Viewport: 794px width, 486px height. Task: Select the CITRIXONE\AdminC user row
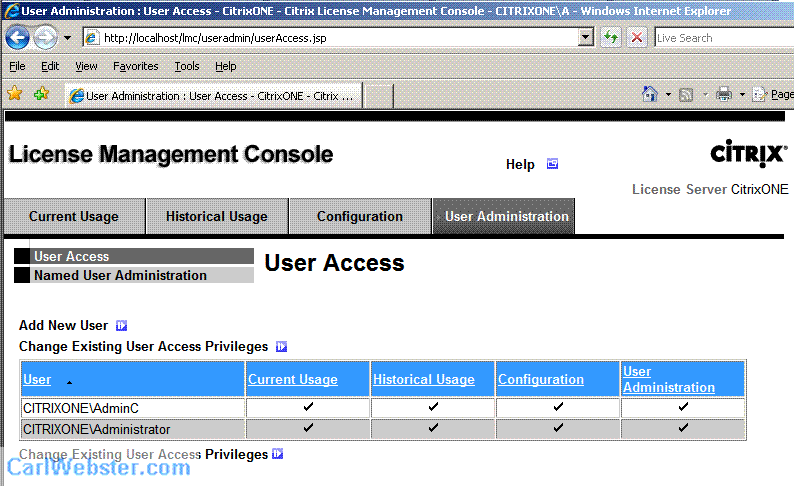383,408
